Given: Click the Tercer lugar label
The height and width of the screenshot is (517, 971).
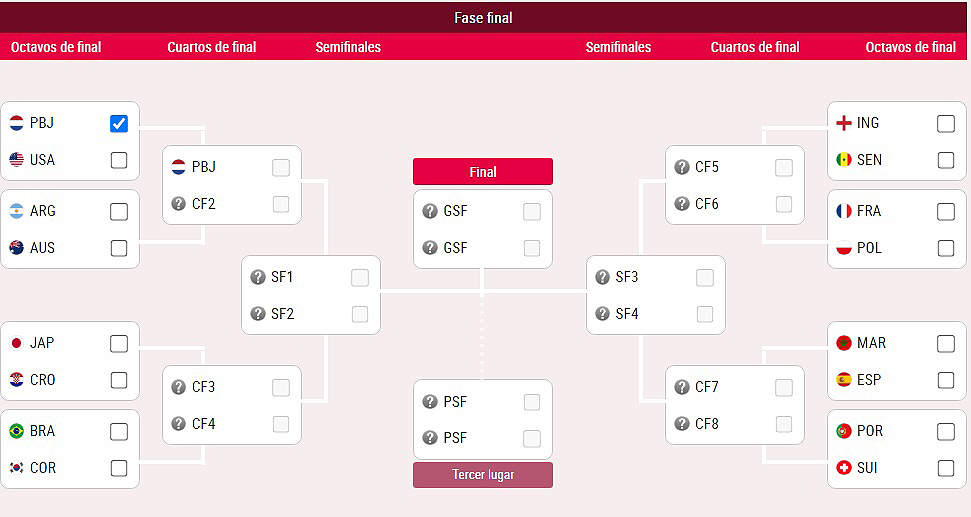Looking at the screenshot, I should (483, 475).
